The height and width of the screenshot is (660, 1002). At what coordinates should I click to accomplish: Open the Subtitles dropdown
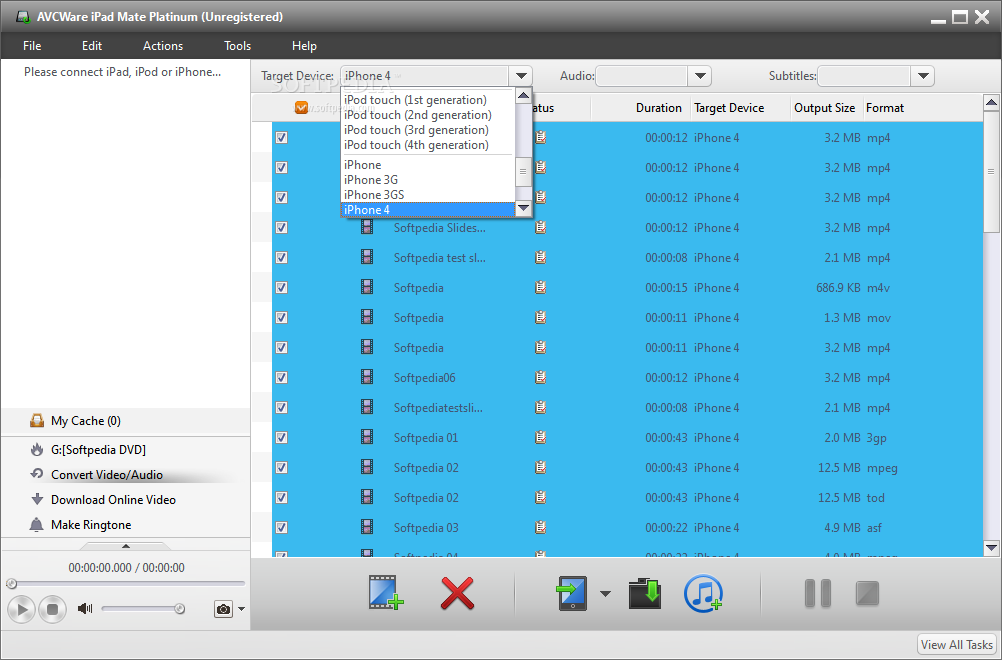tap(923, 76)
